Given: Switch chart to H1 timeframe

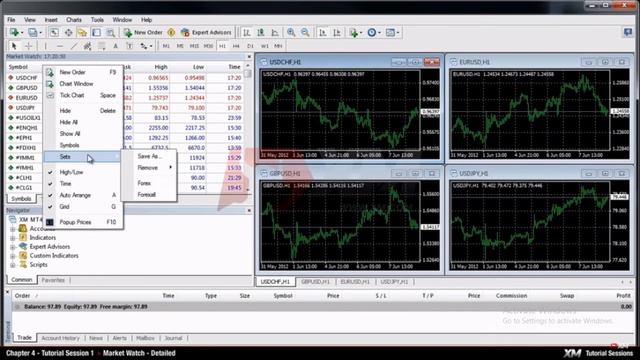Looking at the screenshot, I should [x=222, y=46].
